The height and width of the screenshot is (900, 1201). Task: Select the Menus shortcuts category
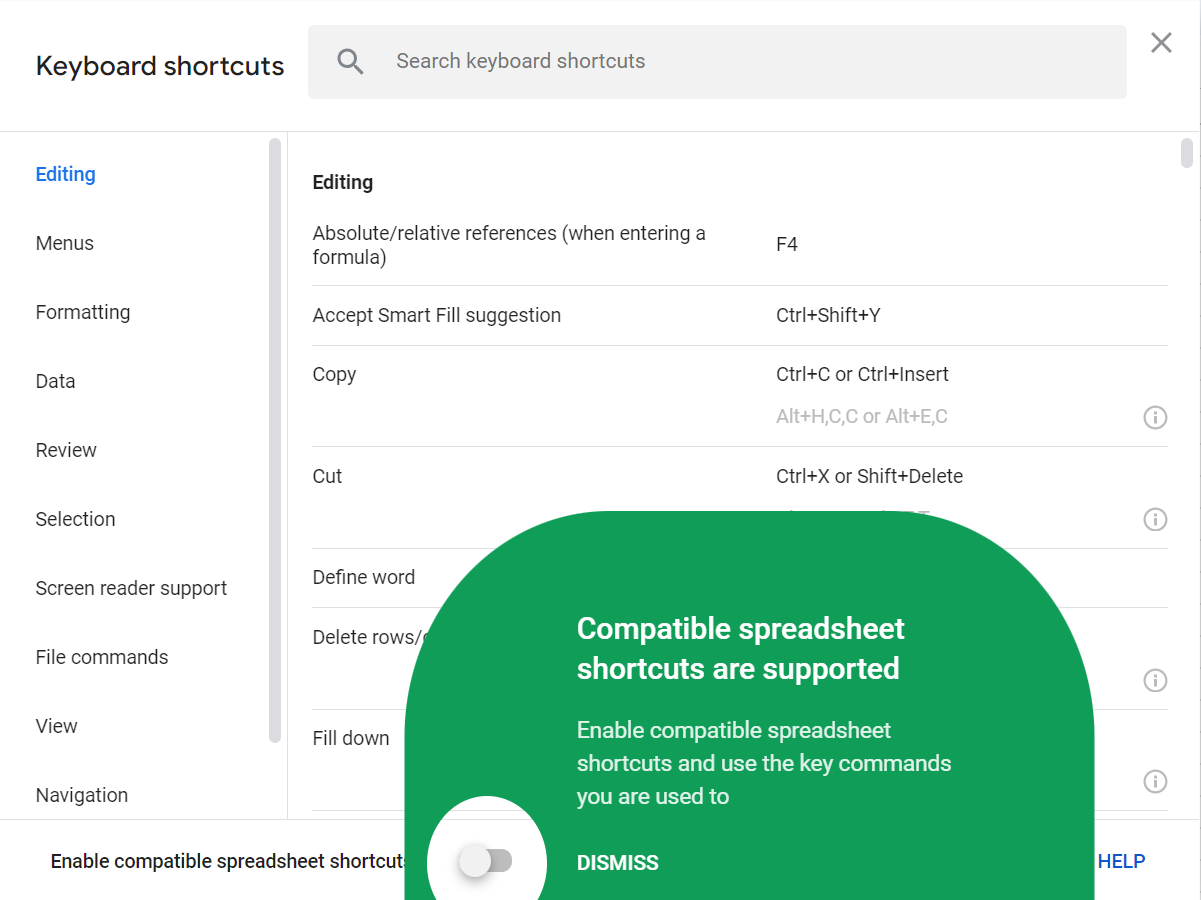[x=64, y=243]
